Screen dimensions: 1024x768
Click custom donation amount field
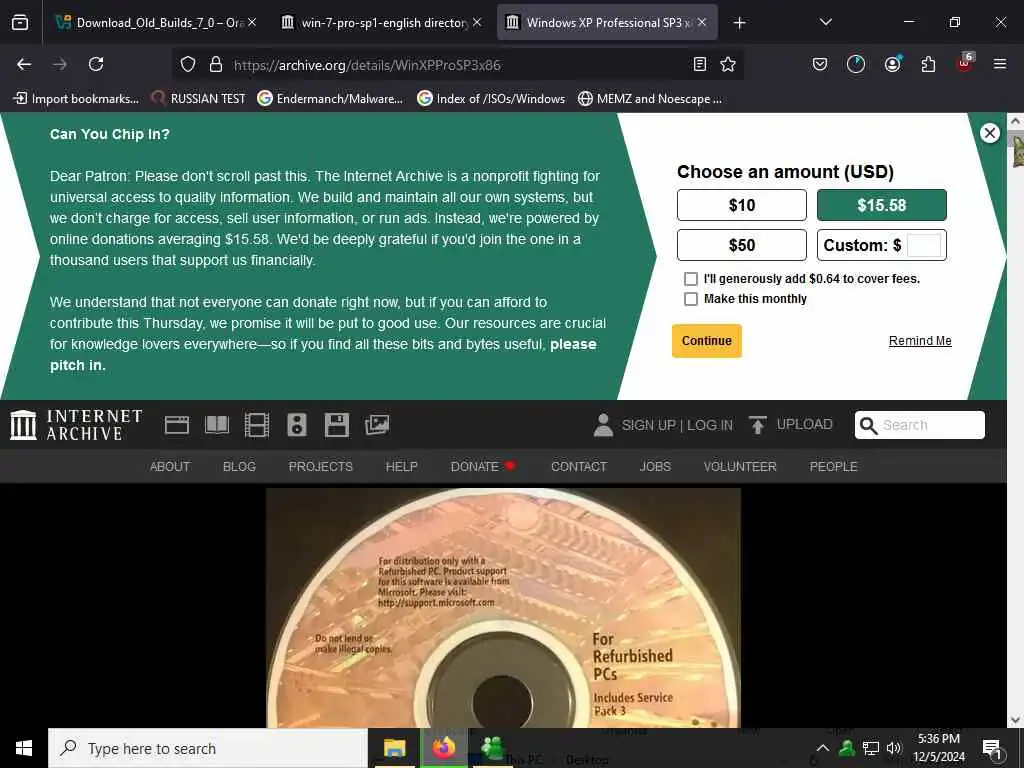pos(923,246)
